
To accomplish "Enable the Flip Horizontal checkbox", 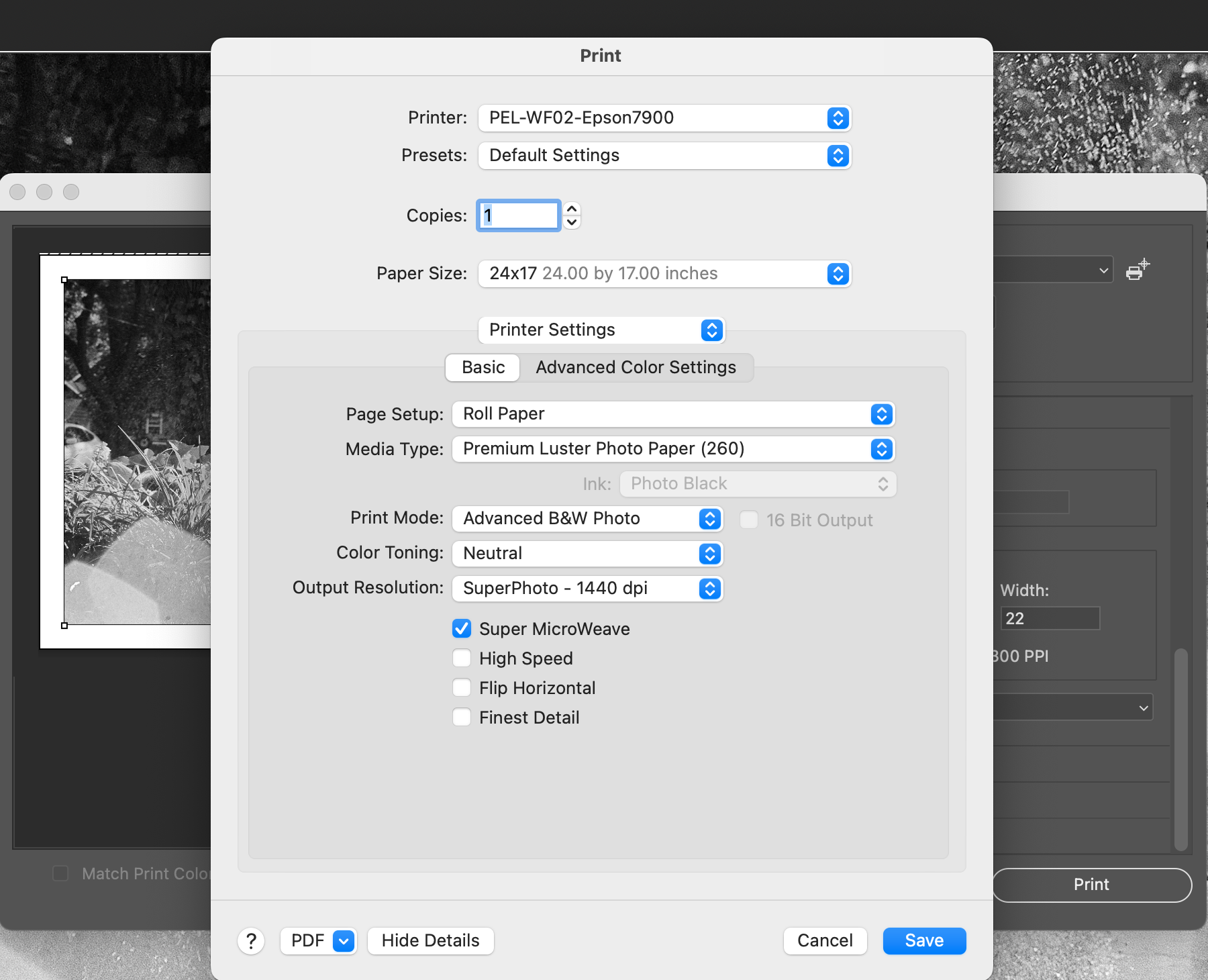I will click(x=462, y=688).
